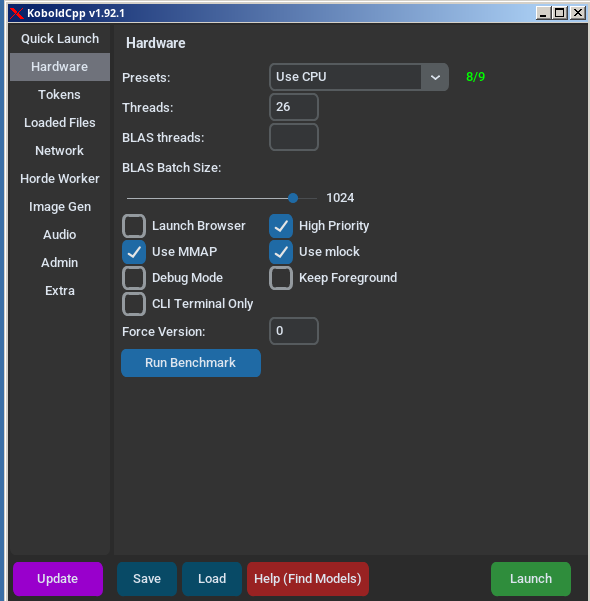The image size is (590, 601).
Task: Turn off Use mlock
Action: tap(281, 252)
